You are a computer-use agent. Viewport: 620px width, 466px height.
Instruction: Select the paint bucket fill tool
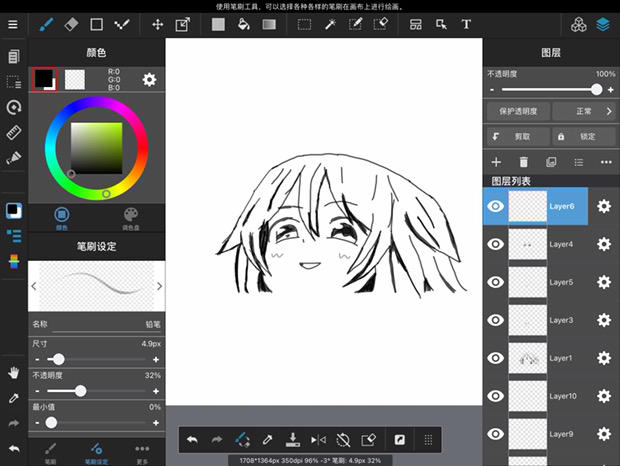click(244, 25)
